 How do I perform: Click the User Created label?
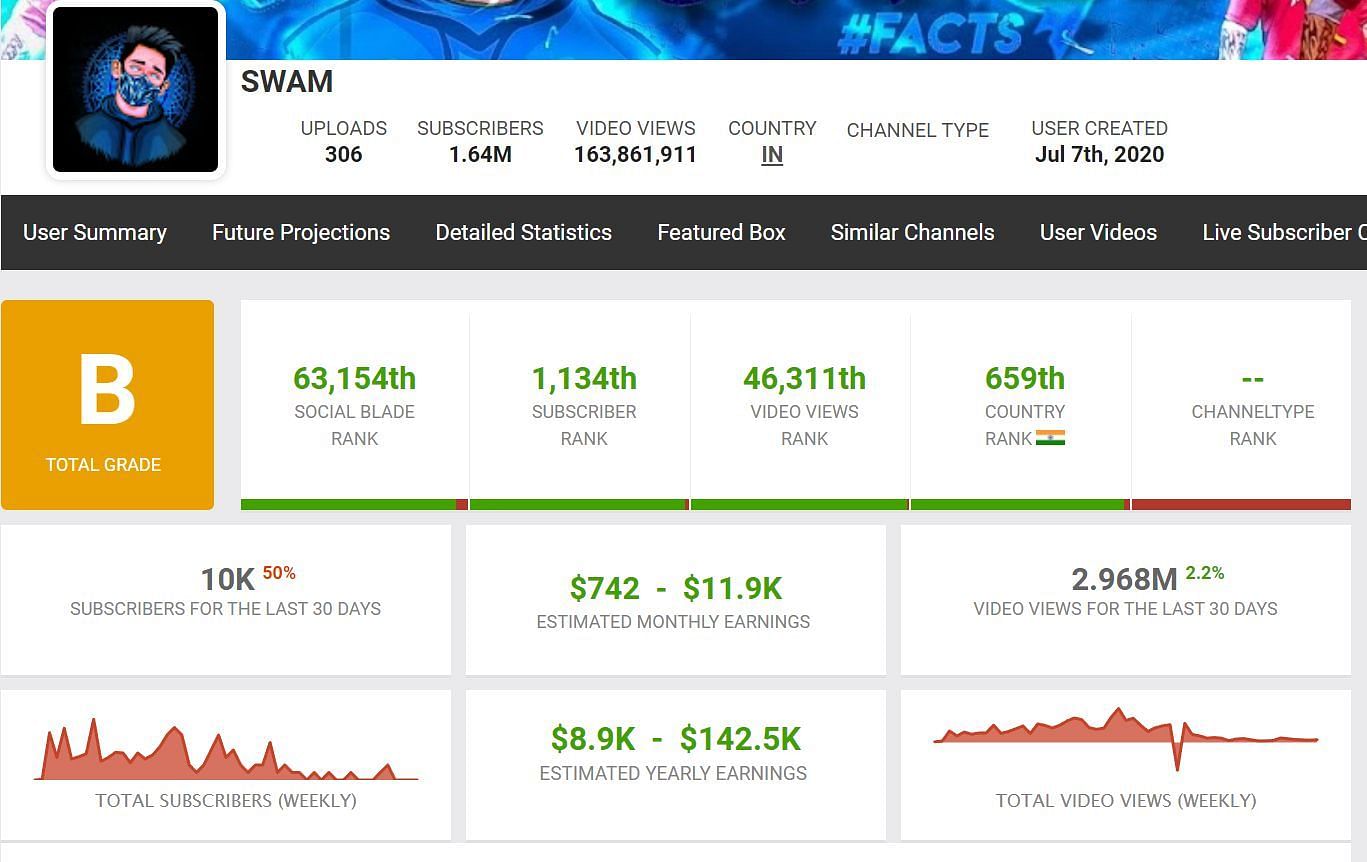click(x=1099, y=128)
